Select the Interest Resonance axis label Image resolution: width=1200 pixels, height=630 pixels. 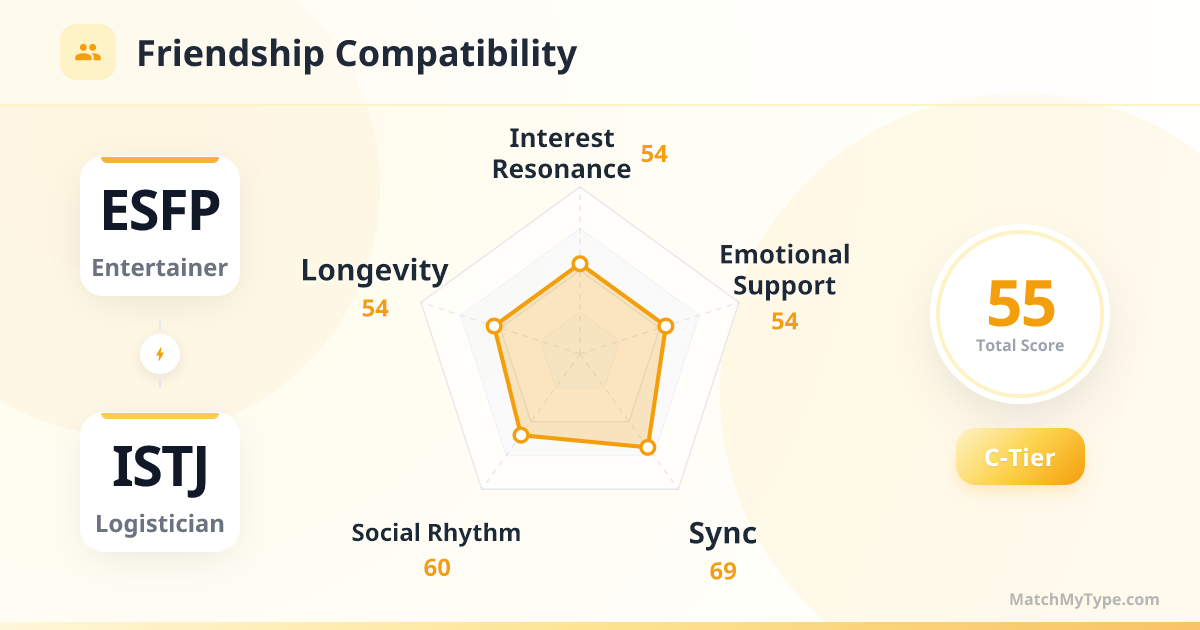[561, 153]
